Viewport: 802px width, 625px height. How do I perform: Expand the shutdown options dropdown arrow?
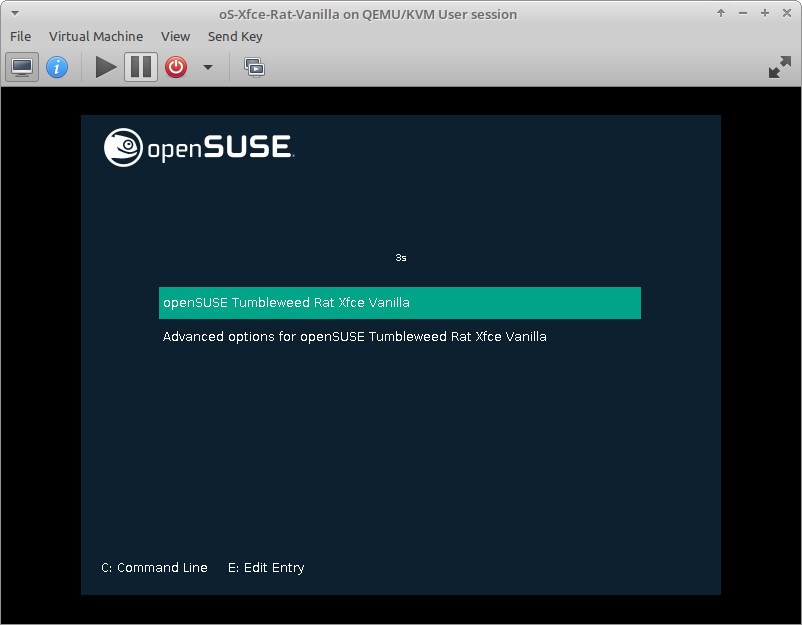point(208,67)
